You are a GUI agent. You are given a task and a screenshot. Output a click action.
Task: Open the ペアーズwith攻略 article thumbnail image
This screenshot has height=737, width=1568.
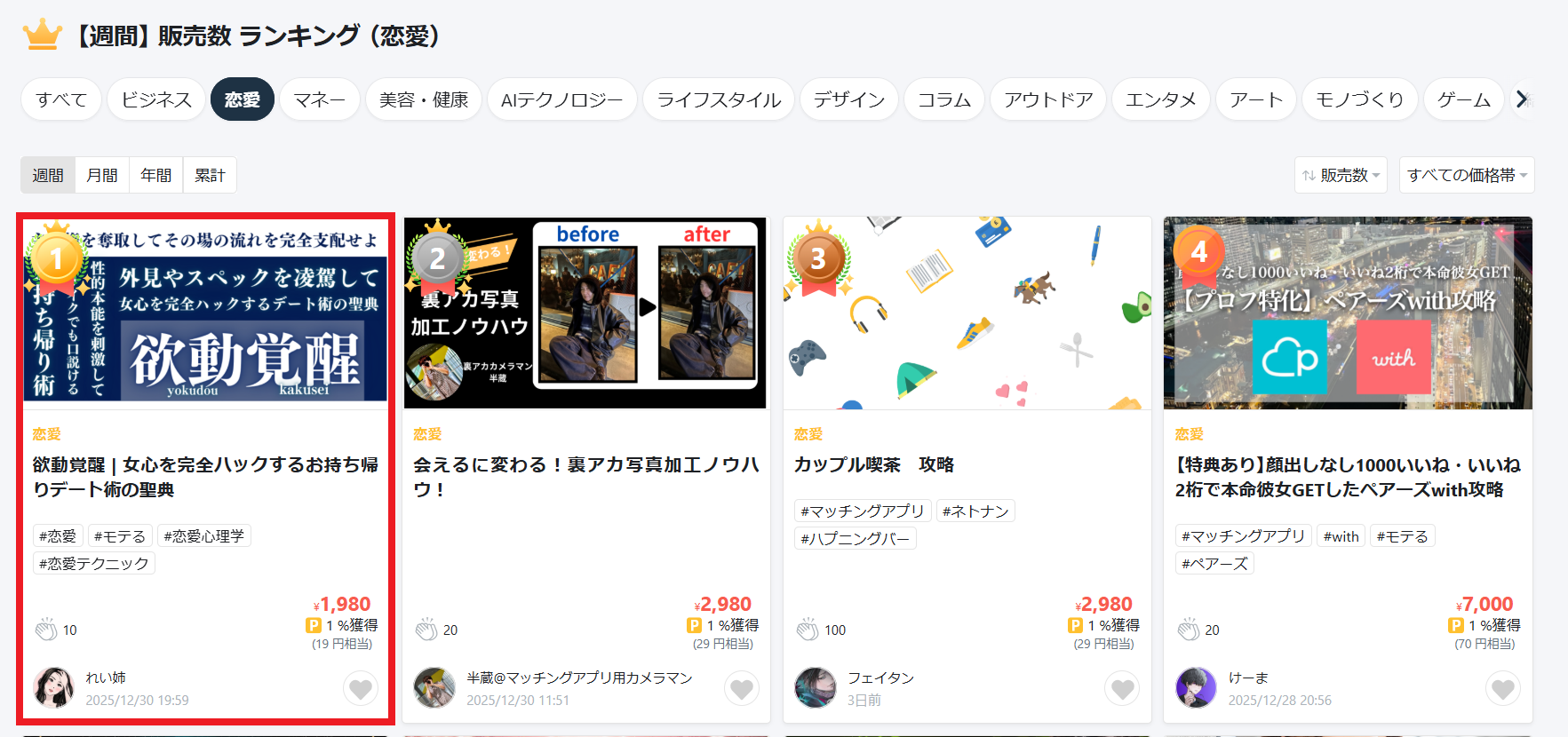point(1348,313)
